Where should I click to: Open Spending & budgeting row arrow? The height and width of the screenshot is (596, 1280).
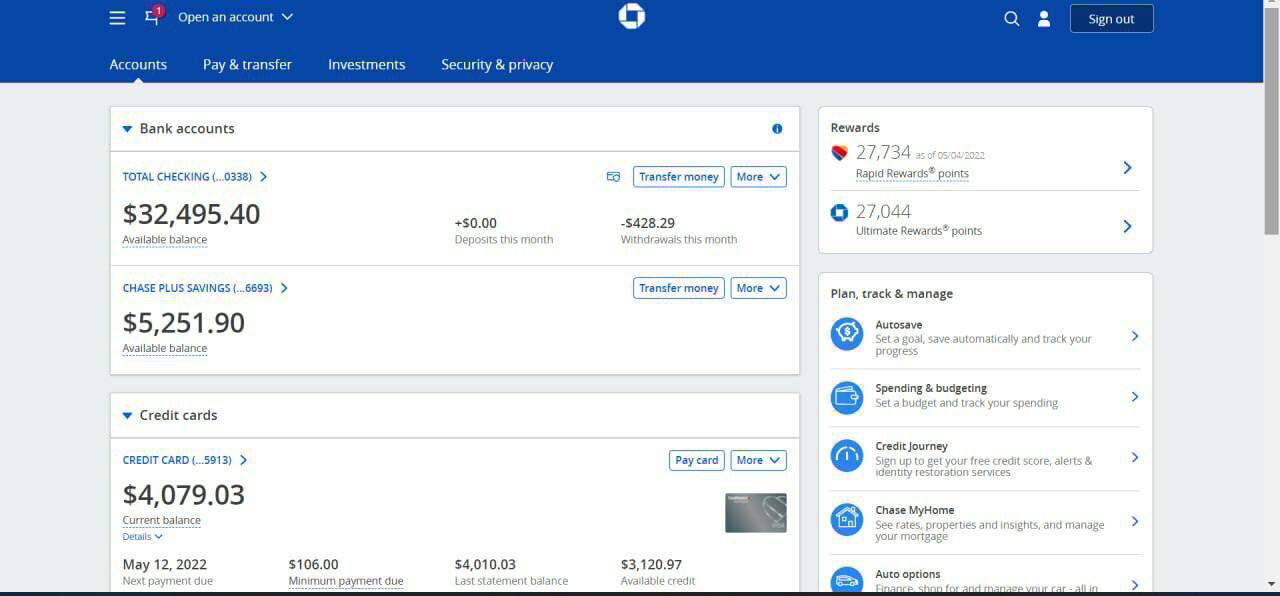pos(1135,397)
